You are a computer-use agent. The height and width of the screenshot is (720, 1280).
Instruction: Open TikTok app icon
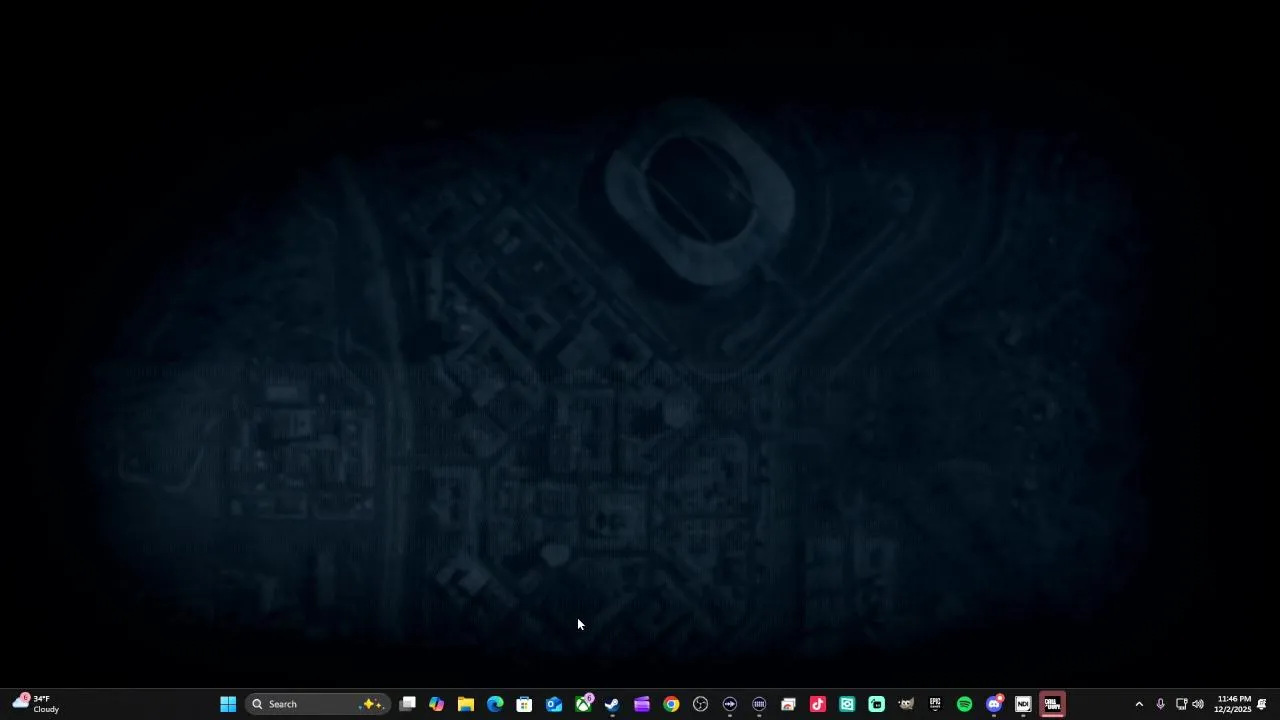[818, 704]
